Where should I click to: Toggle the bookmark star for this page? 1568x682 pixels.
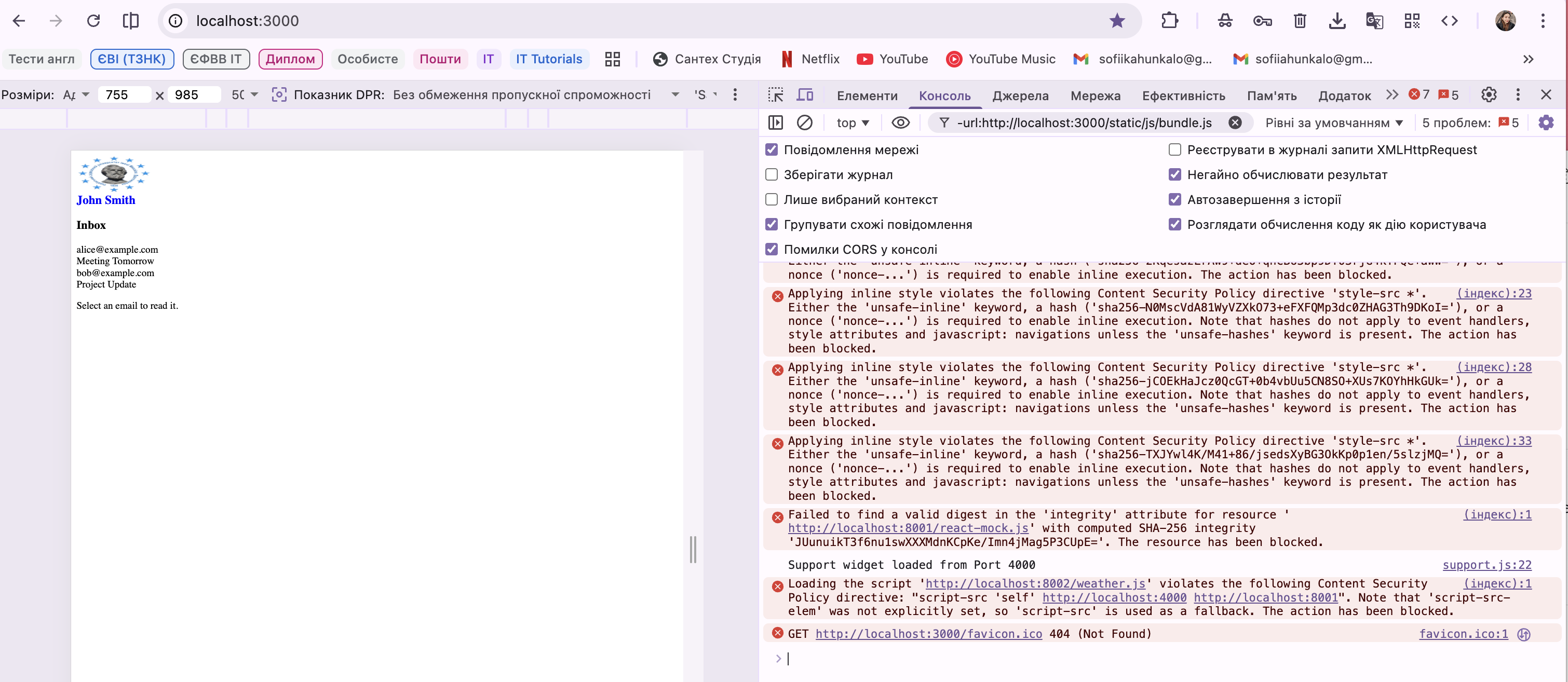click(x=1117, y=21)
